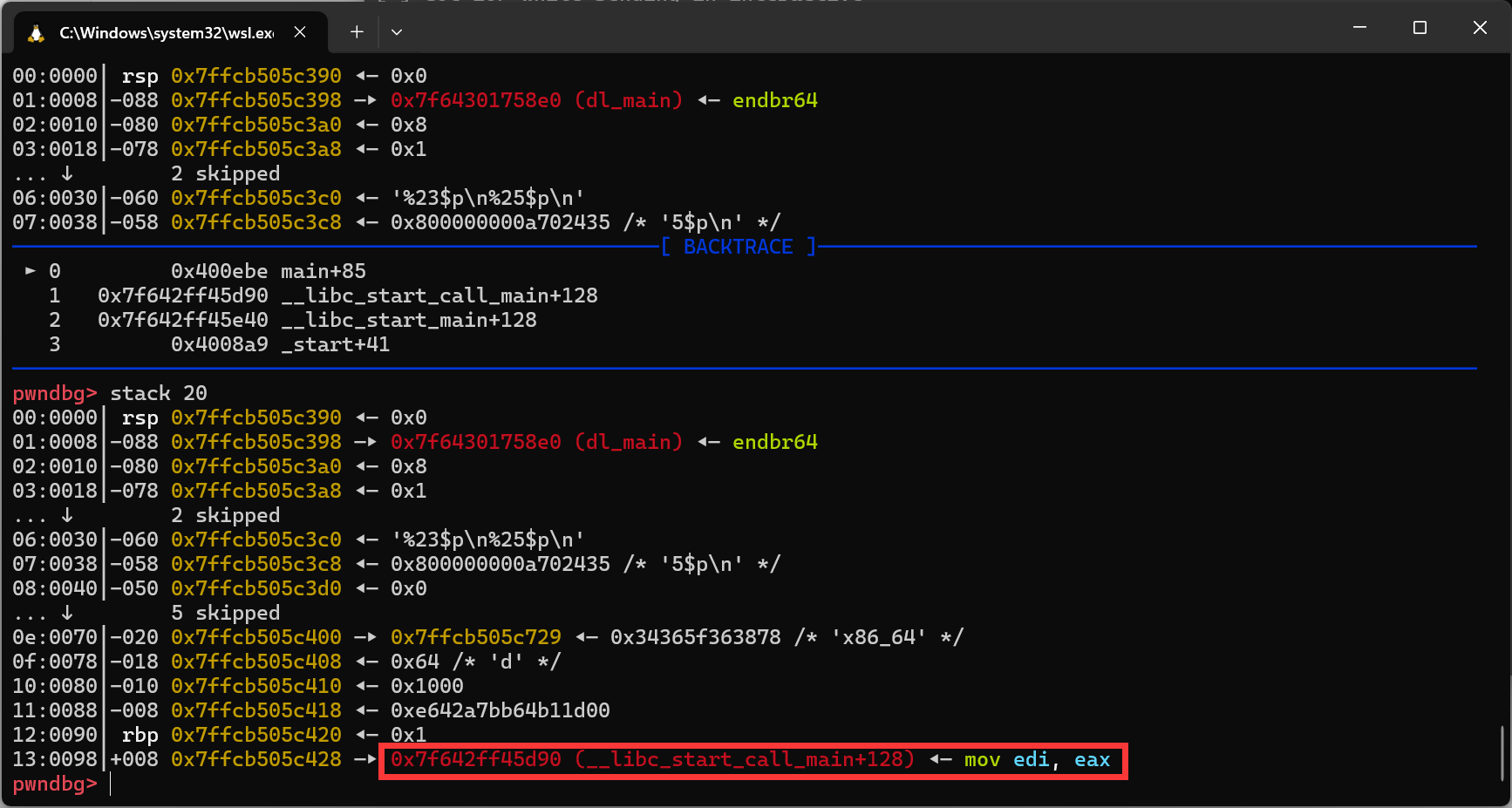Screen dimensions: 1512x808
Task: Click the __libc_start_main+128 backtrace frame
Action: point(408,320)
